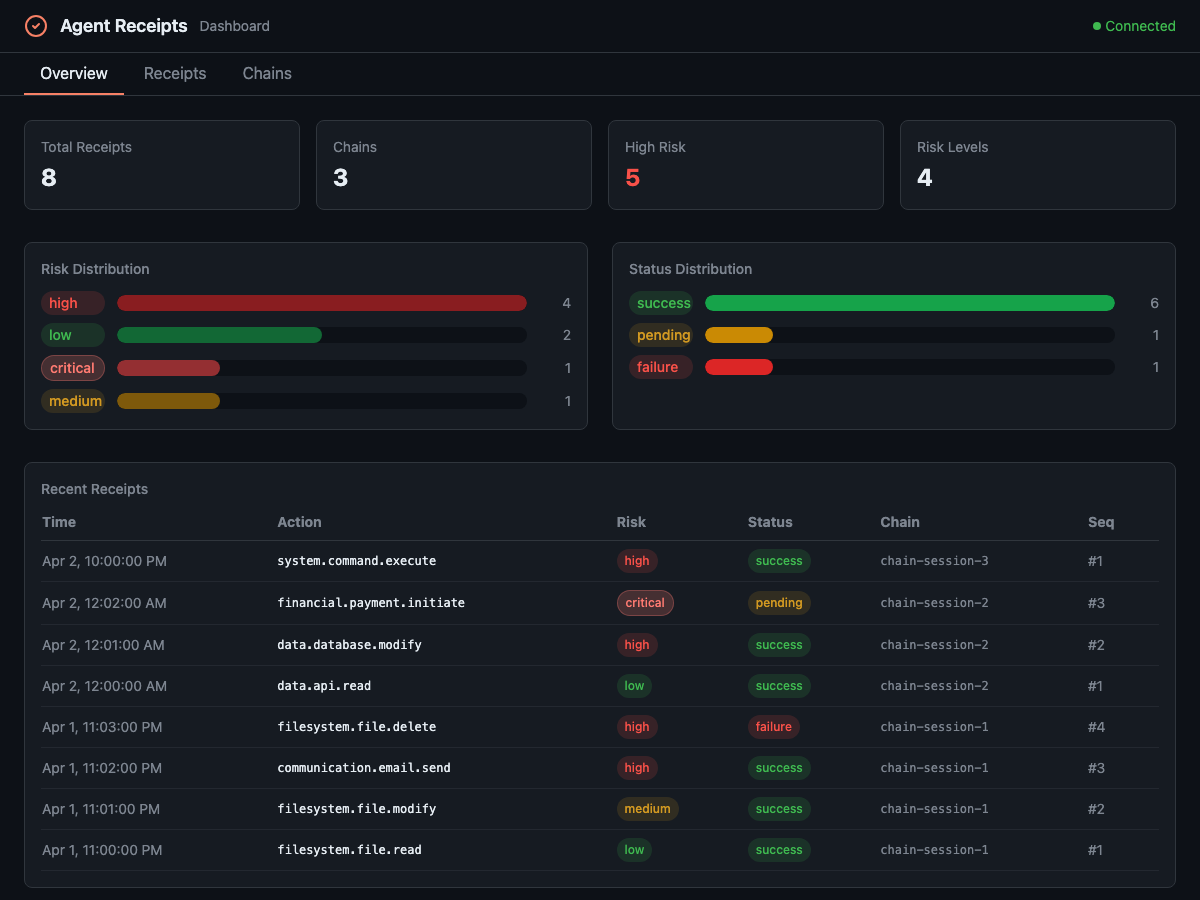Switch to the Receipts tab
Image resolution: width=1200 pixels, height=900 pixels.
pos(175,73)
